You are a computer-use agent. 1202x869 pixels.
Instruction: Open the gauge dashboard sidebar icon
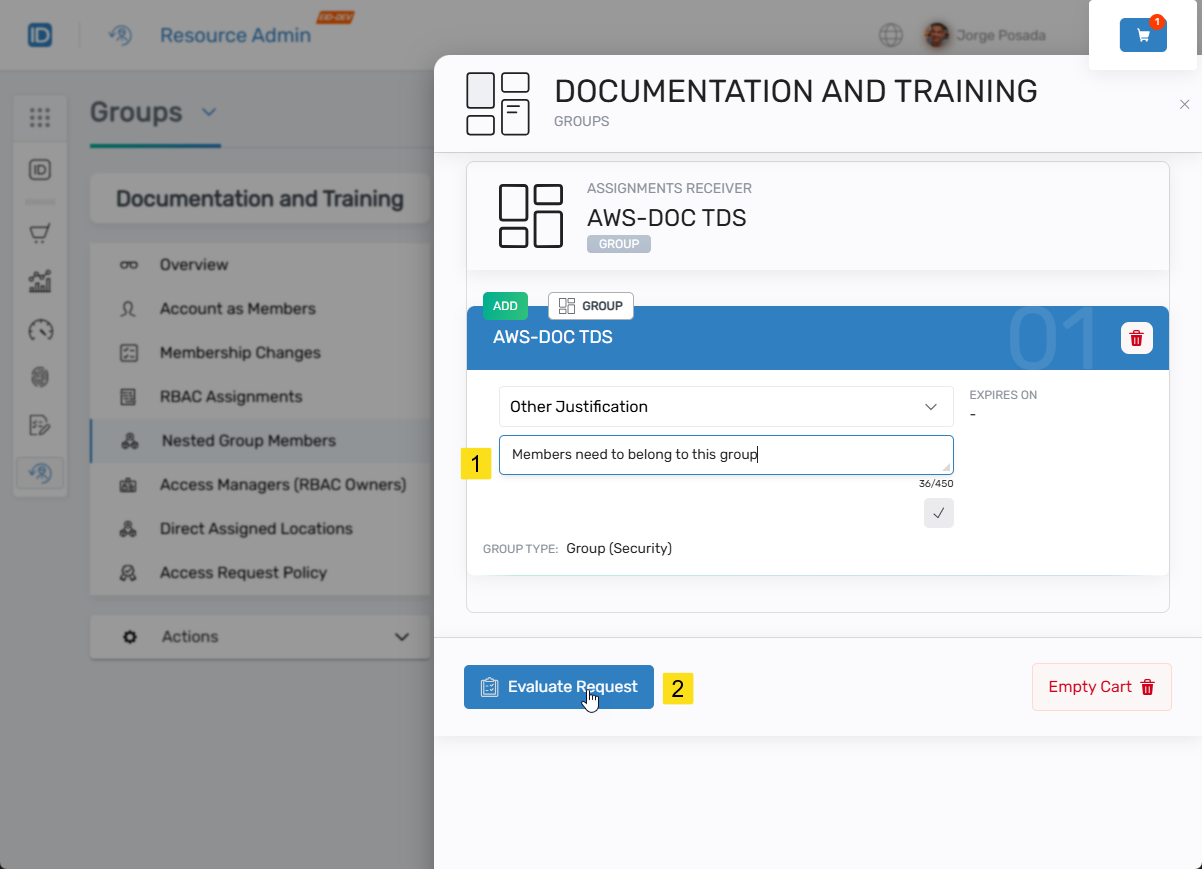pos(40,330)
